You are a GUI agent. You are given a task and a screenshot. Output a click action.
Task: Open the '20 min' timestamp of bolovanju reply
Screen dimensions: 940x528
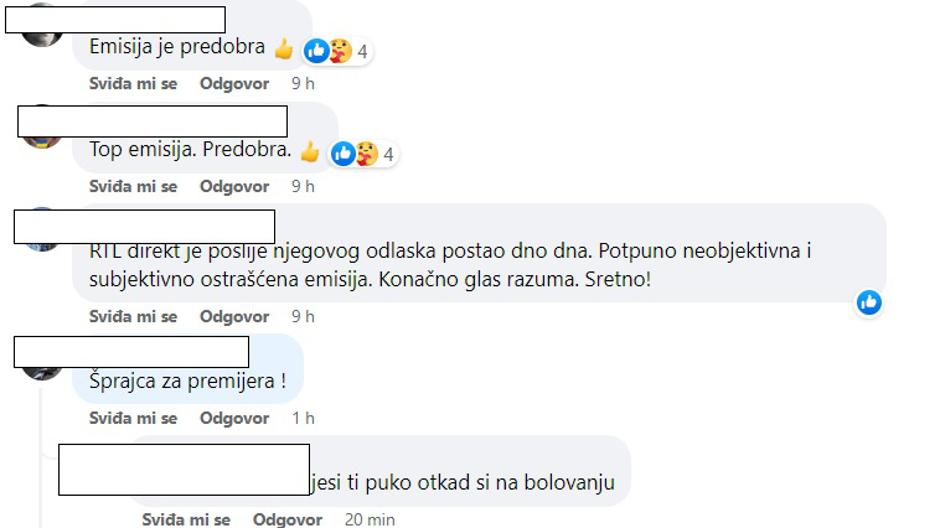coord(369,519)
